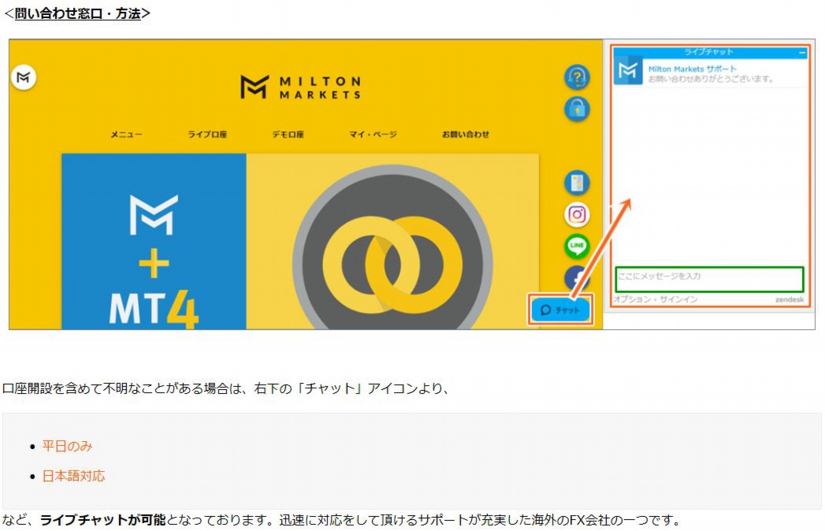Open the Facebook icon

(577, 277)
